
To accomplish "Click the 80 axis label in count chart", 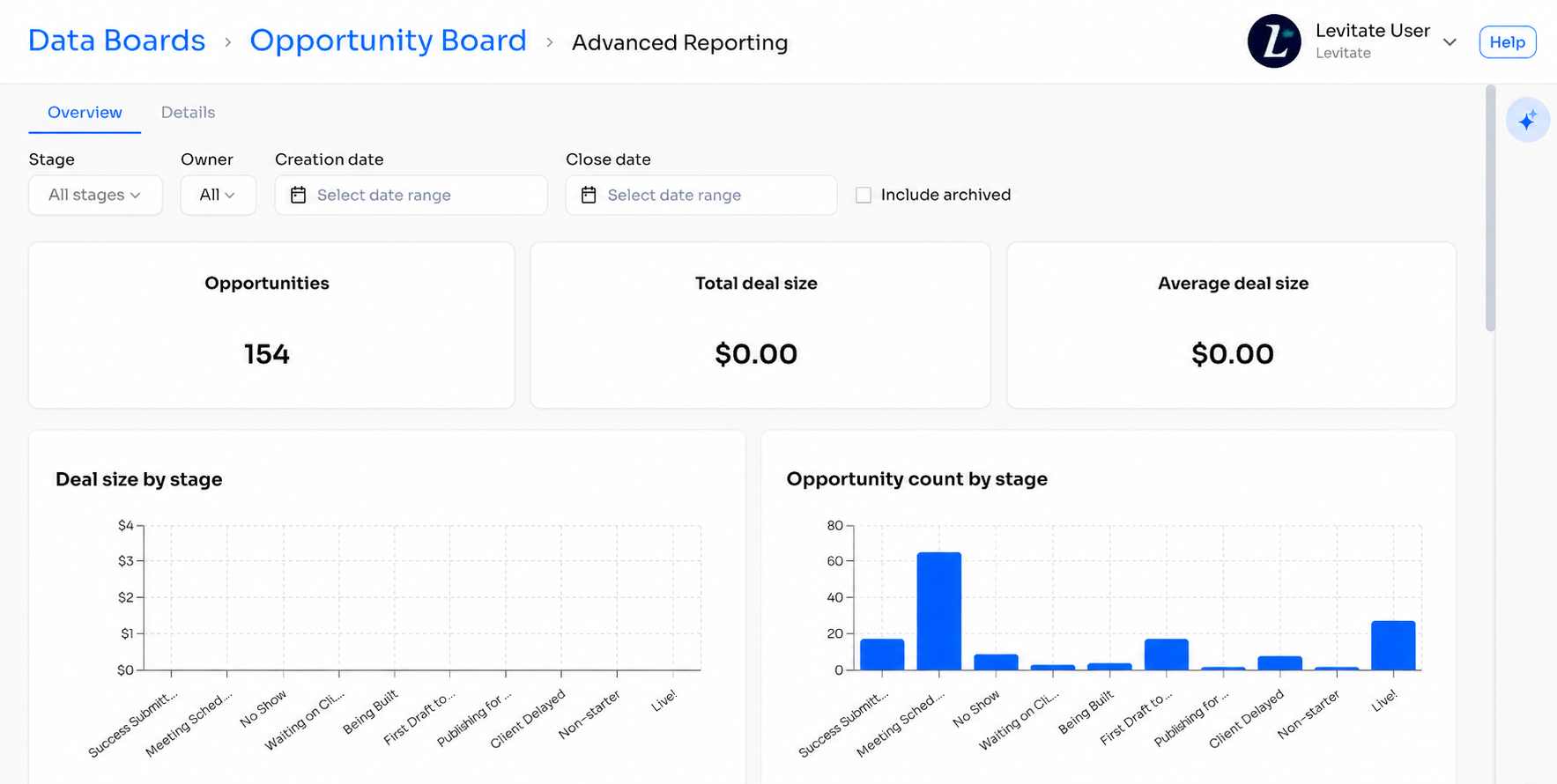I will pyautogui.click(x=834, y=526).
